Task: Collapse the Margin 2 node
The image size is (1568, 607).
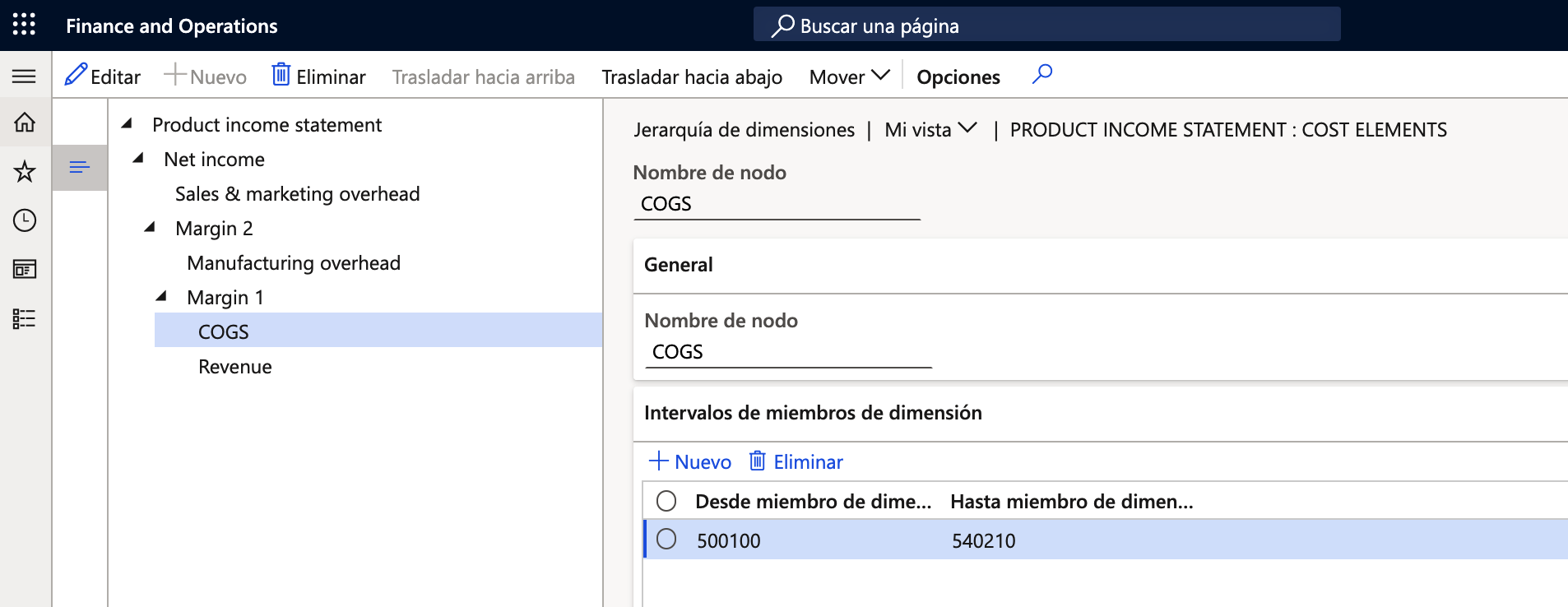Action: click(150, 227)
